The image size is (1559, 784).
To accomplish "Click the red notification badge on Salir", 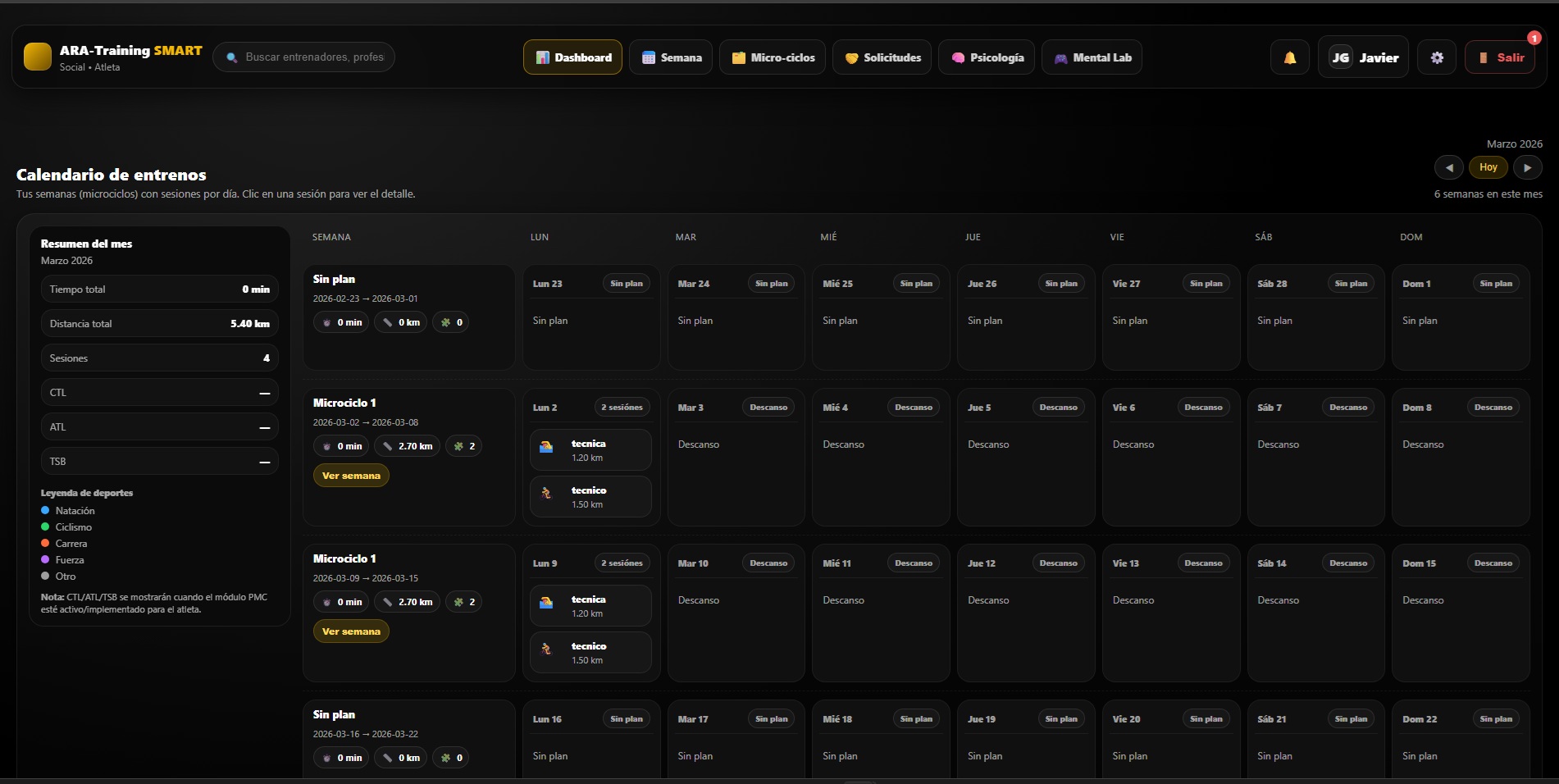I will click(x=1534, y=38).
